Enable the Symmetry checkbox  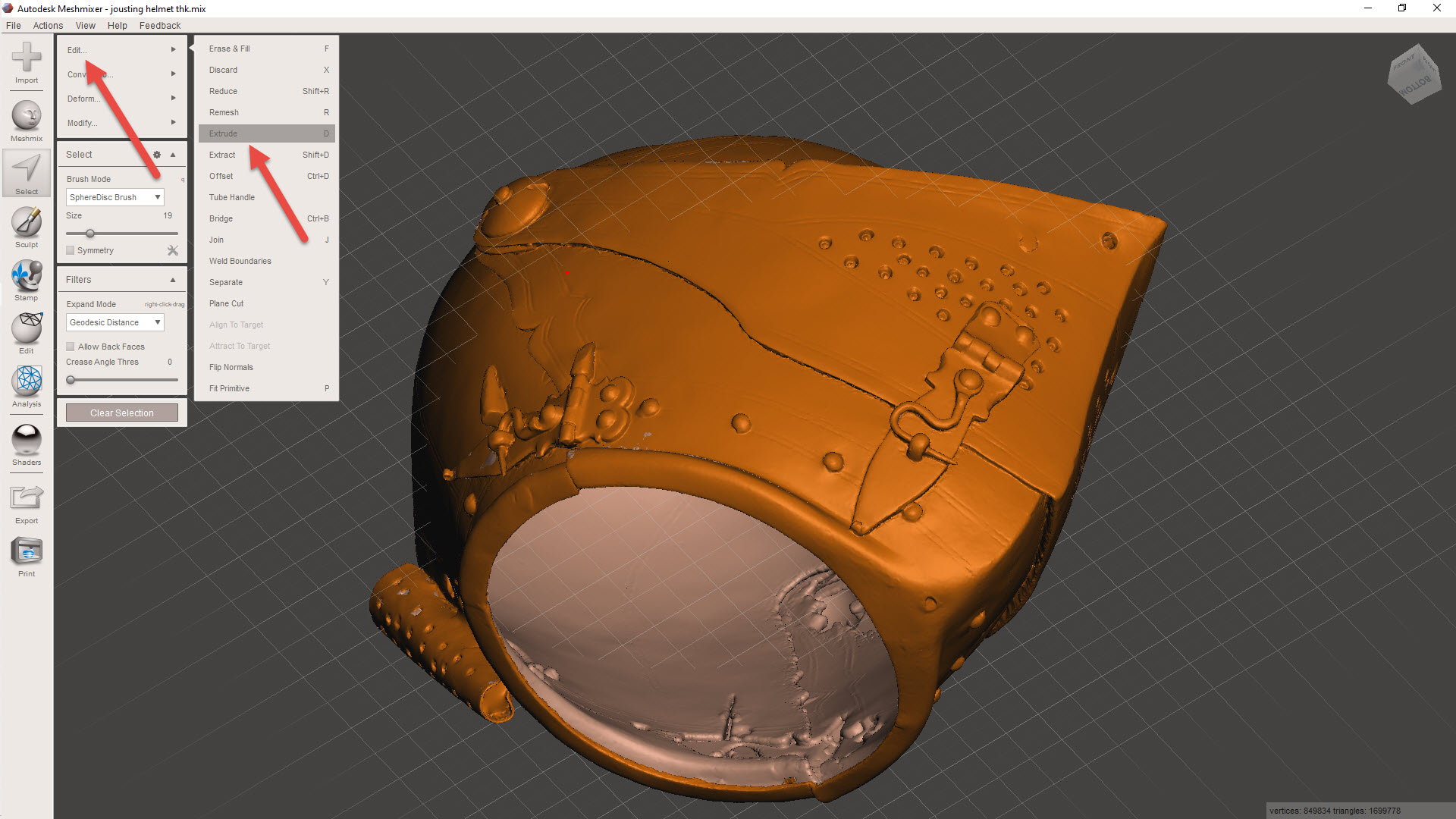pyautogui.click(x=71, y=250)
